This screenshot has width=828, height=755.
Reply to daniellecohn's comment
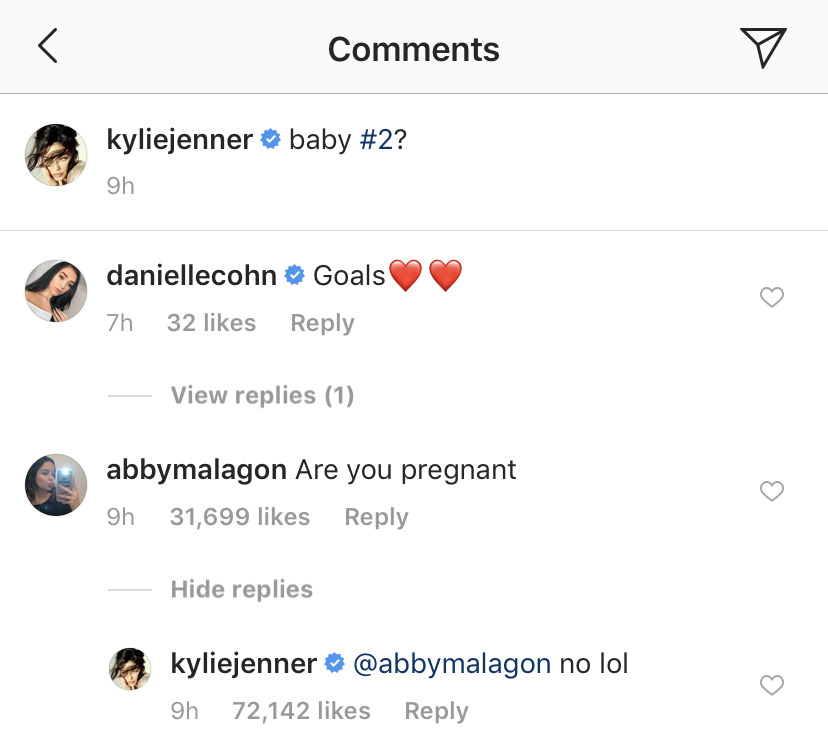[322, 323]
